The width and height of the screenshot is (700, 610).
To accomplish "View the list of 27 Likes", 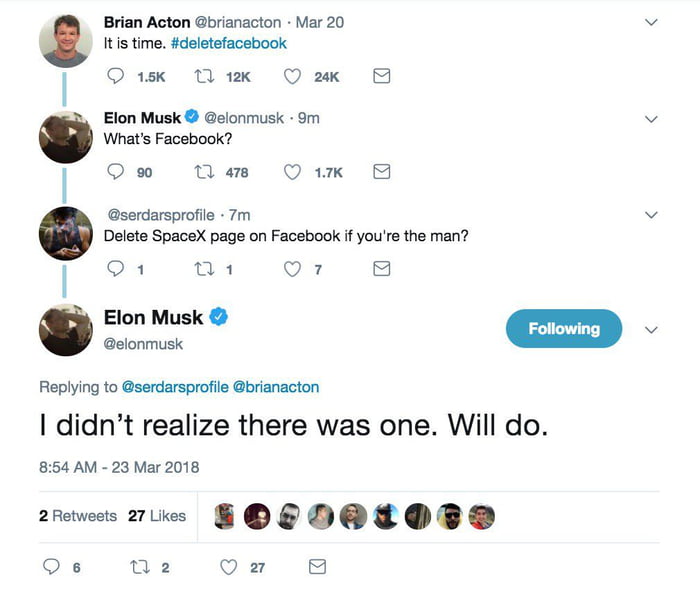I will tap(157, 516).
